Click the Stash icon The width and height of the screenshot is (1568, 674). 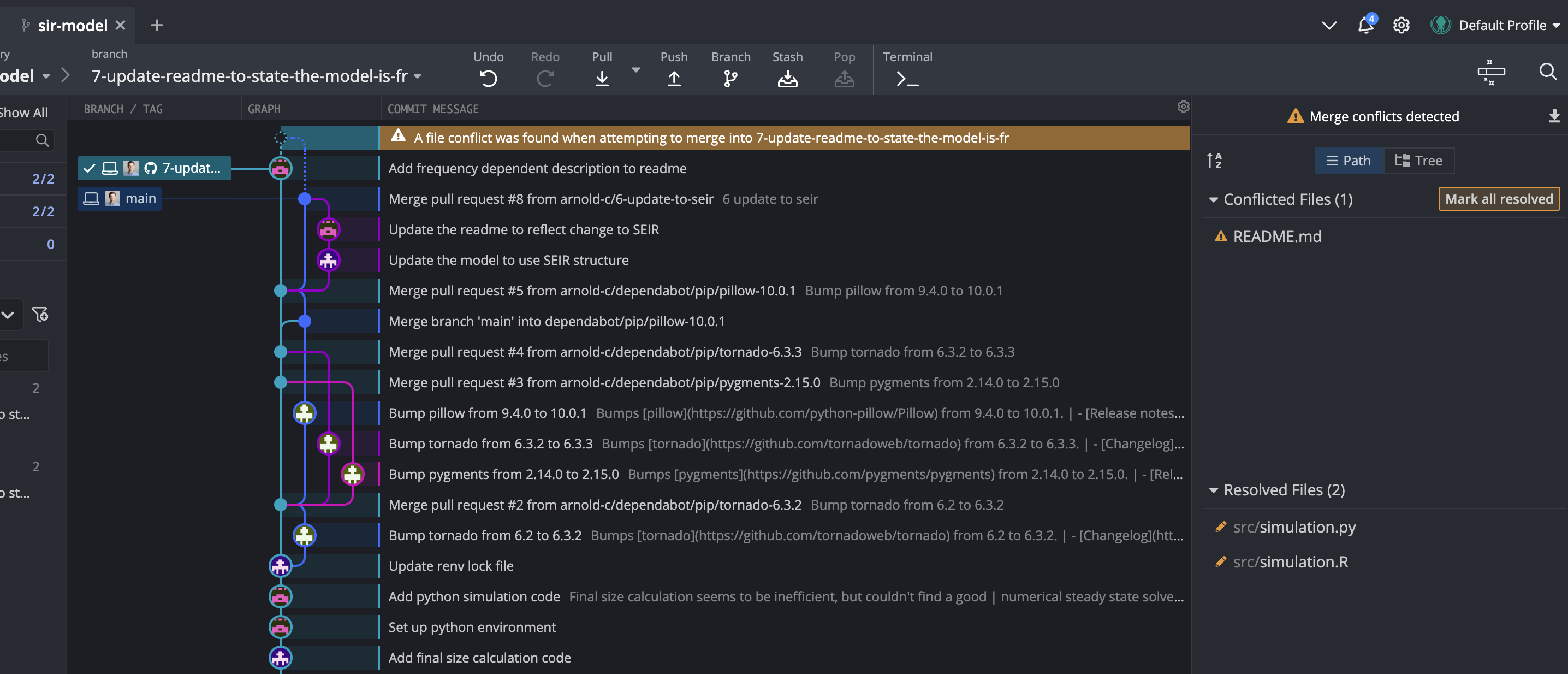click(x=787, y=79)
